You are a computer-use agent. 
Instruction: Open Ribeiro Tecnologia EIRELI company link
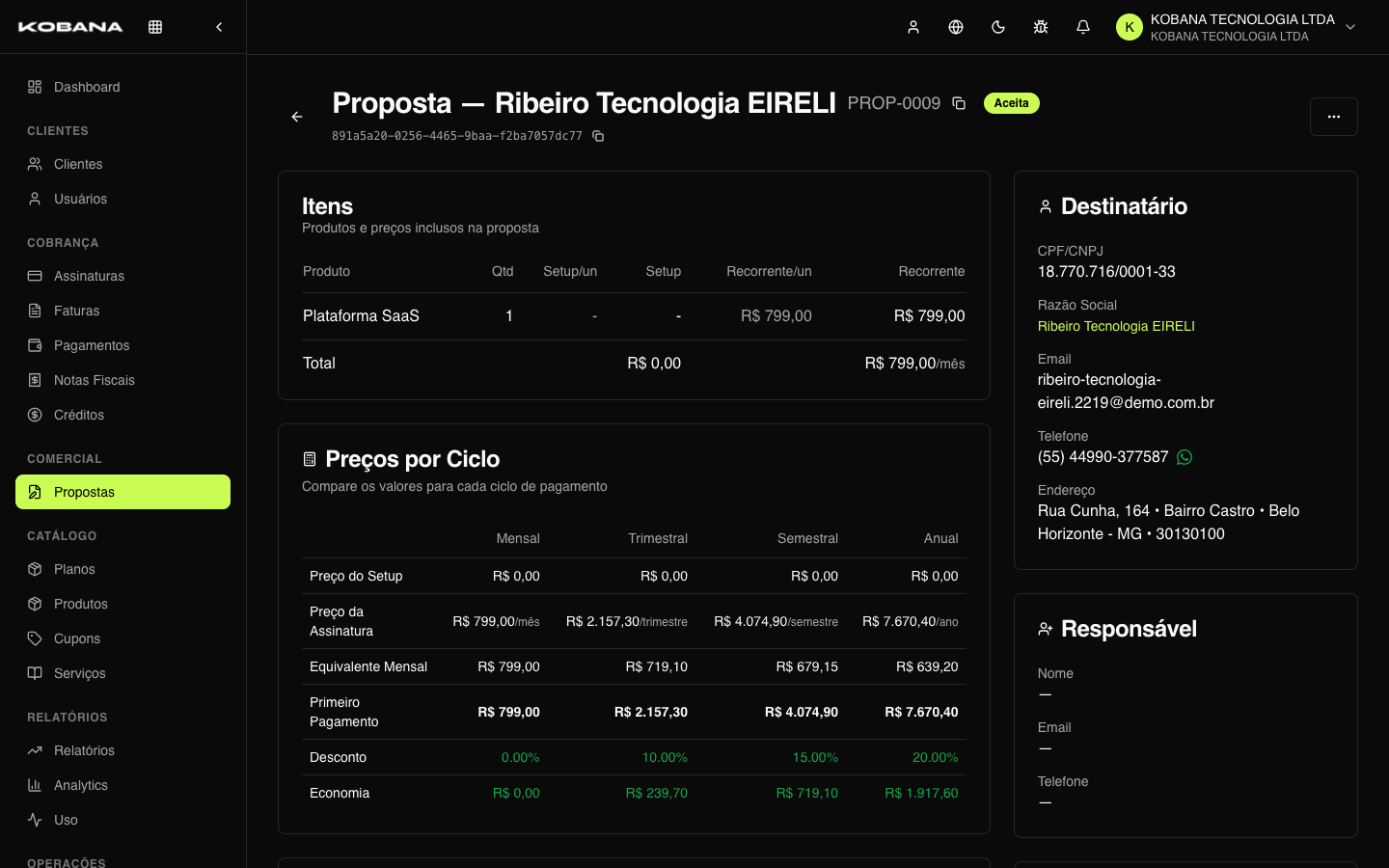tap(1116, 326)
